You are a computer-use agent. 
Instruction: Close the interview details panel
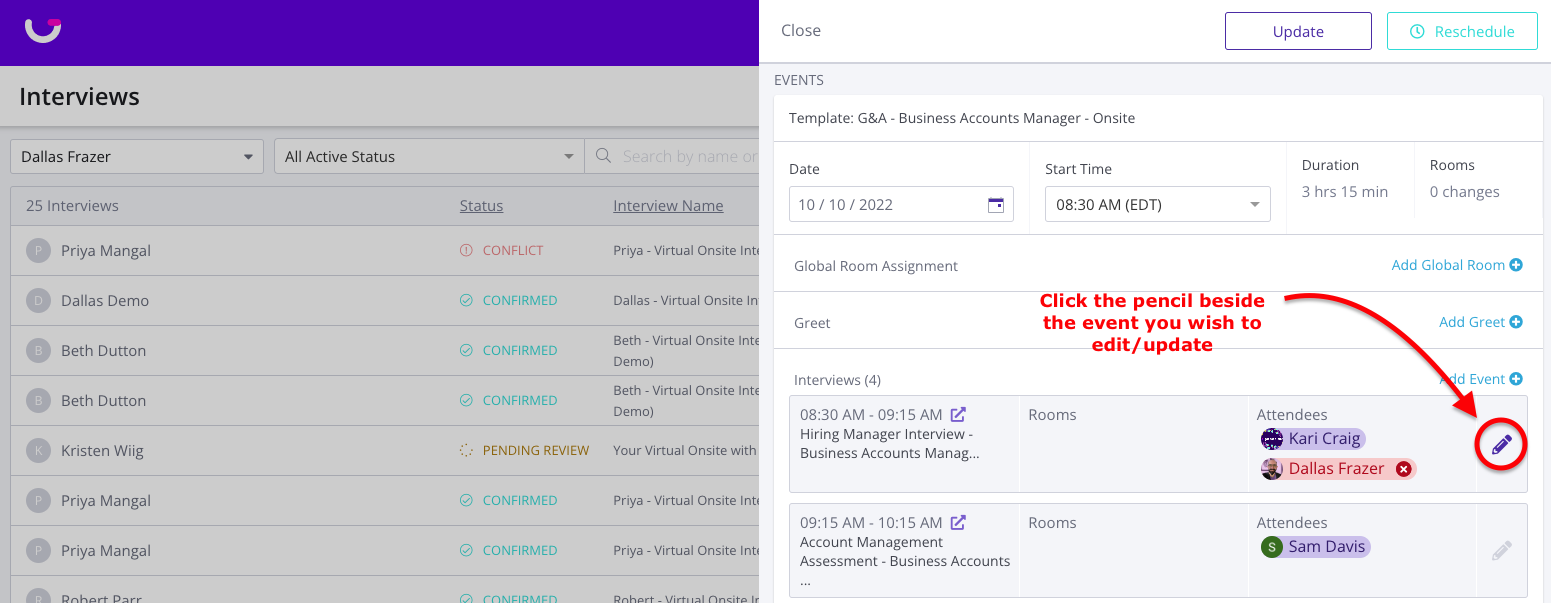coord(801,31)
